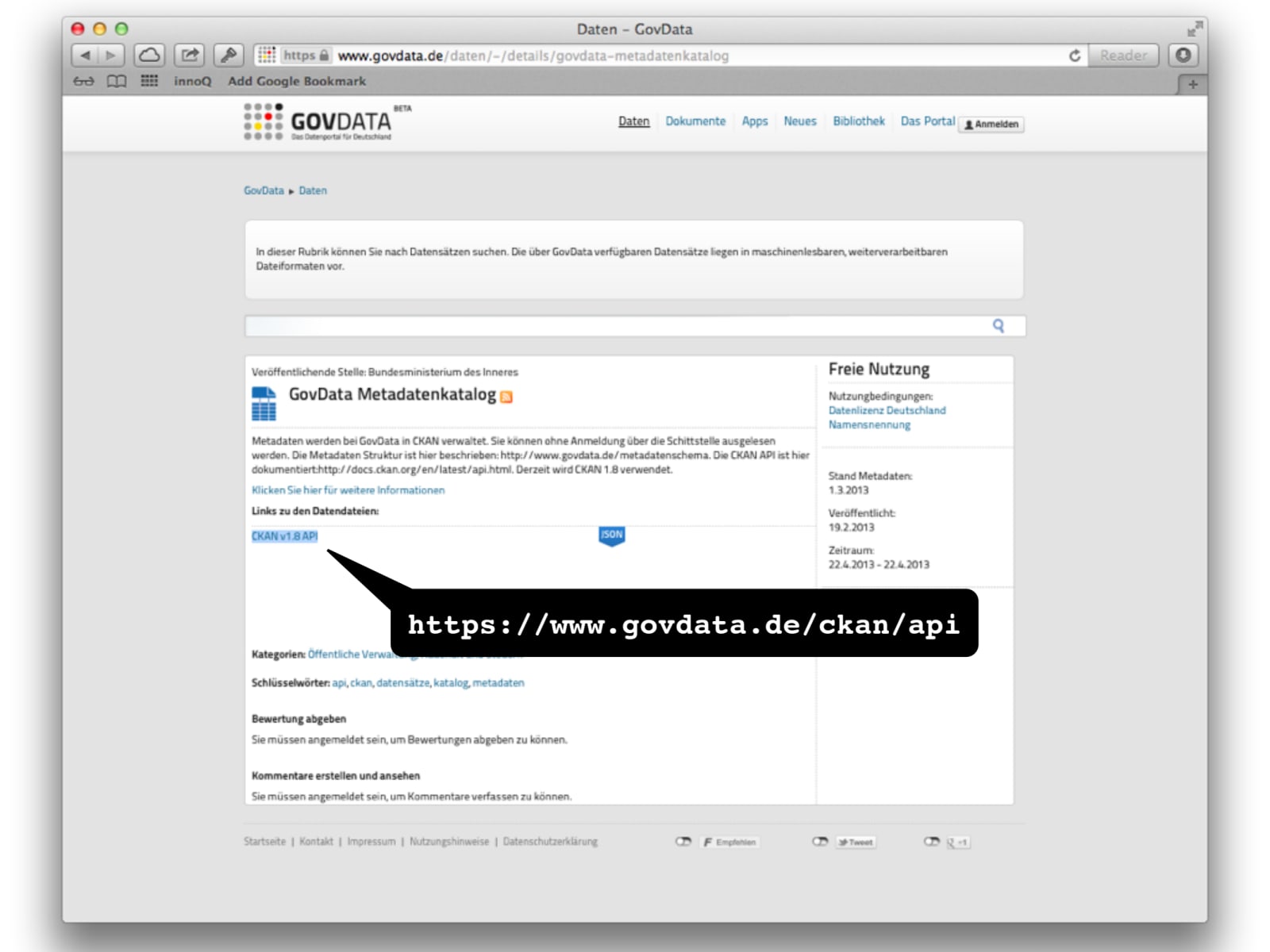Viewport: 1270px width, 952px height.
Task: Click the Anmelden login button
Action: 991,125
